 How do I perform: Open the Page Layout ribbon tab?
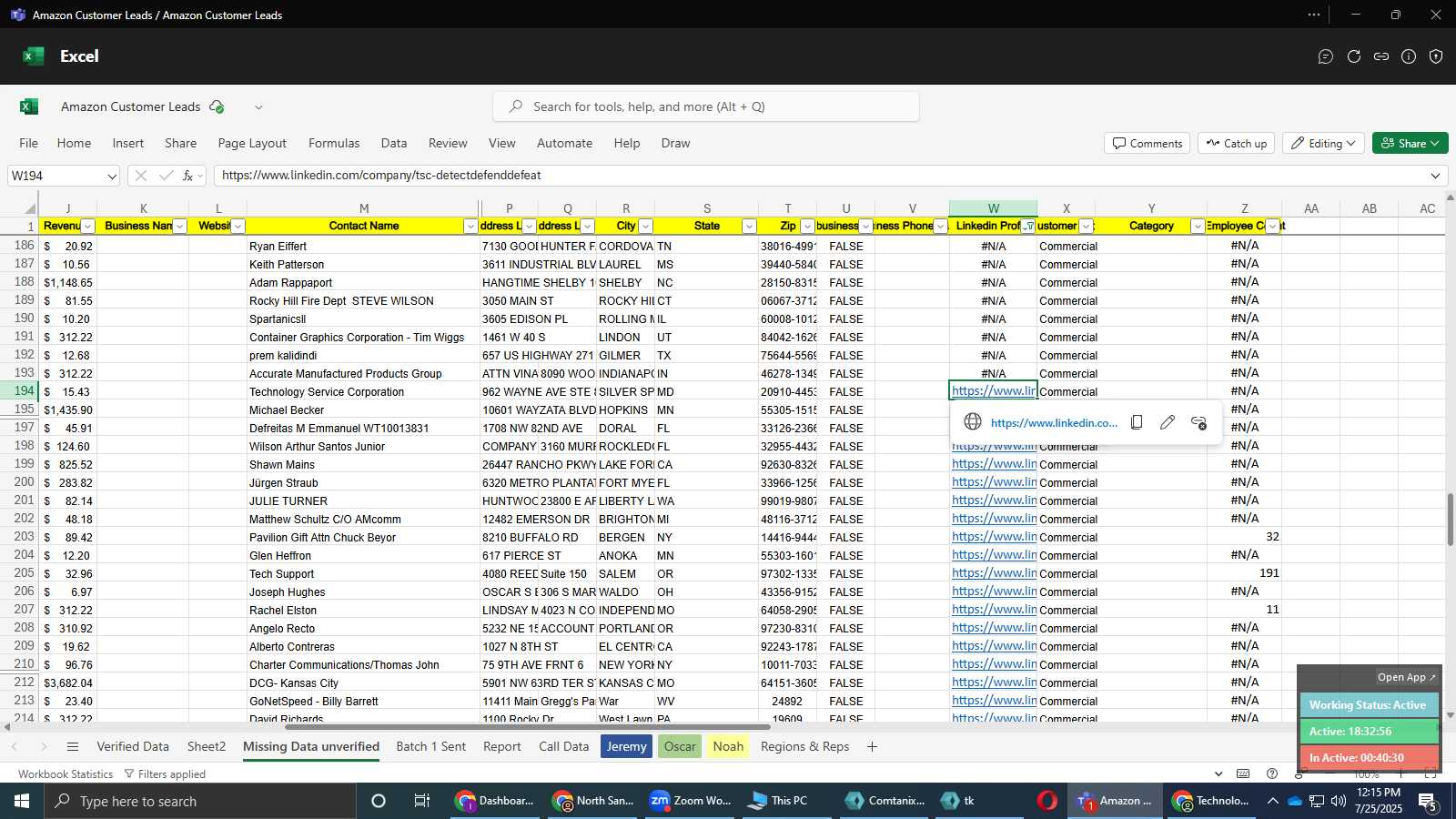tap(252, 143)
